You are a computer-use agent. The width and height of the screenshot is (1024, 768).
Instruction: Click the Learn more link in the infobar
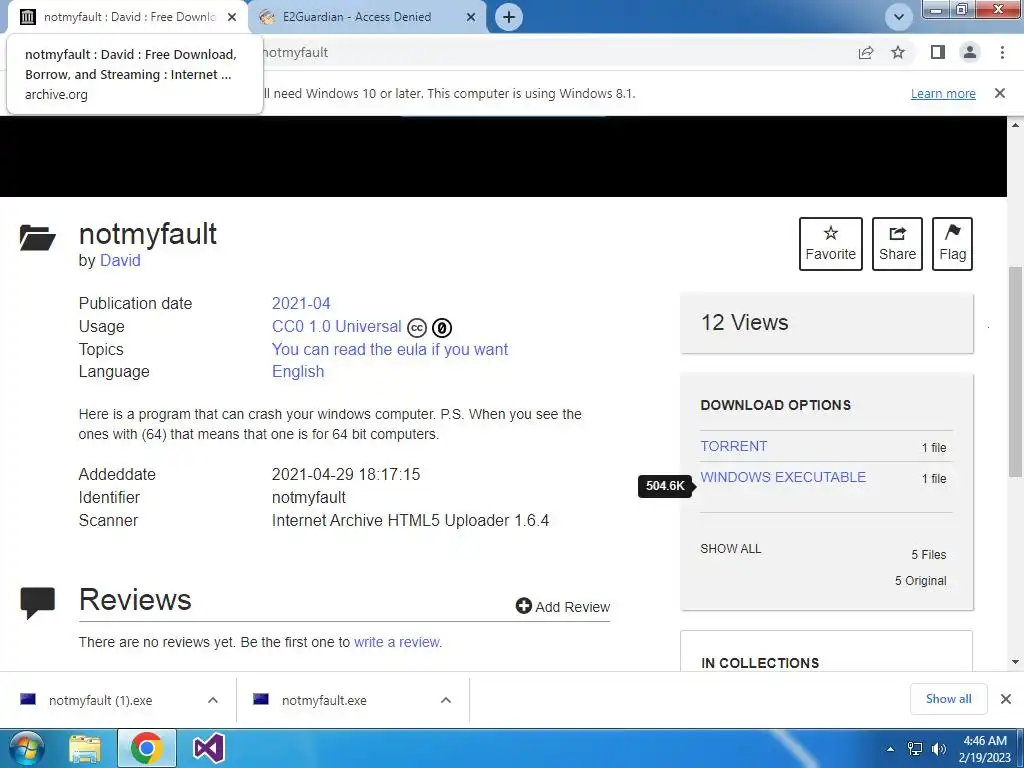[x=943, y=93]
